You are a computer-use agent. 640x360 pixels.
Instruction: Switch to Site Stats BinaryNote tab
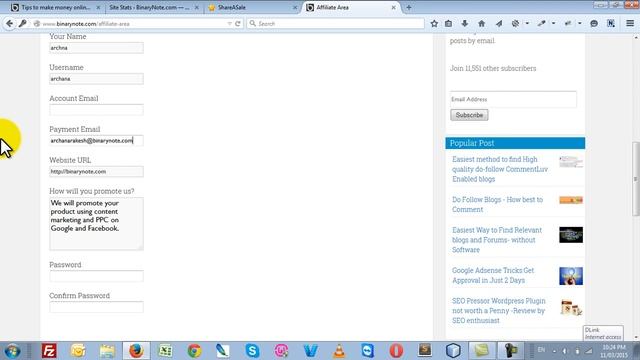[149, 7]
